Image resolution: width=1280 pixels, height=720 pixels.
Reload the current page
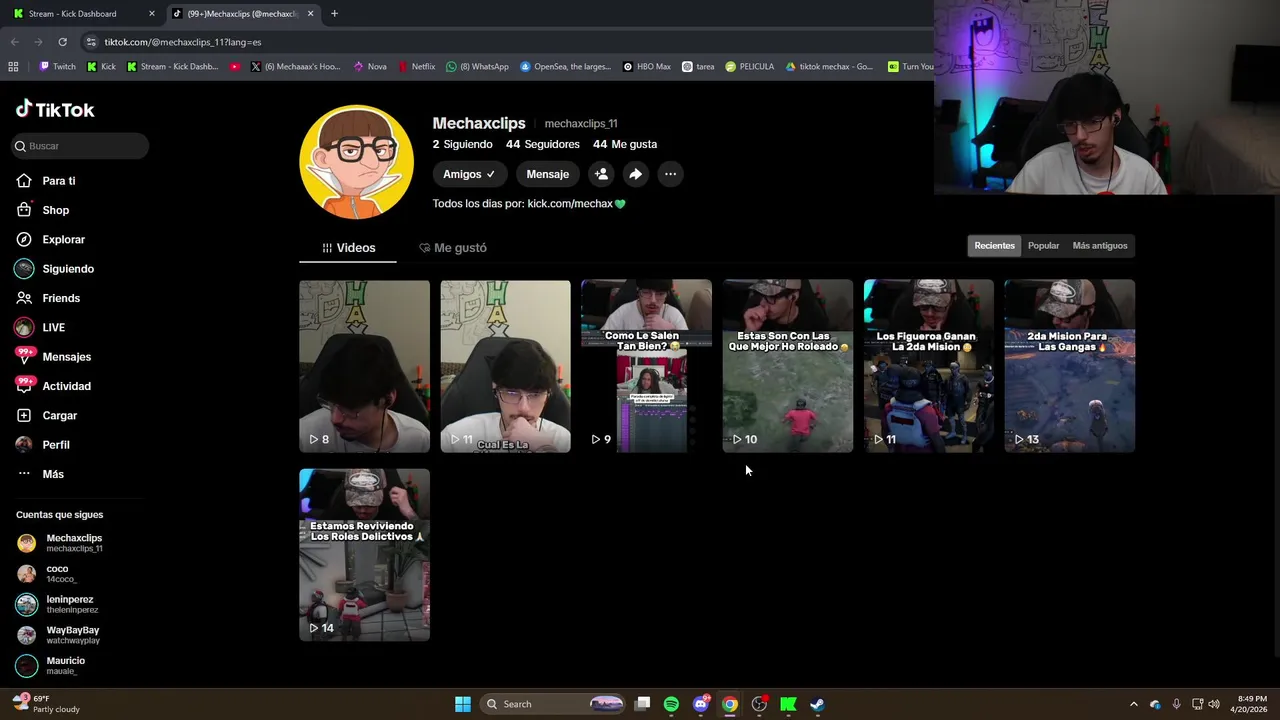(62, 42)
